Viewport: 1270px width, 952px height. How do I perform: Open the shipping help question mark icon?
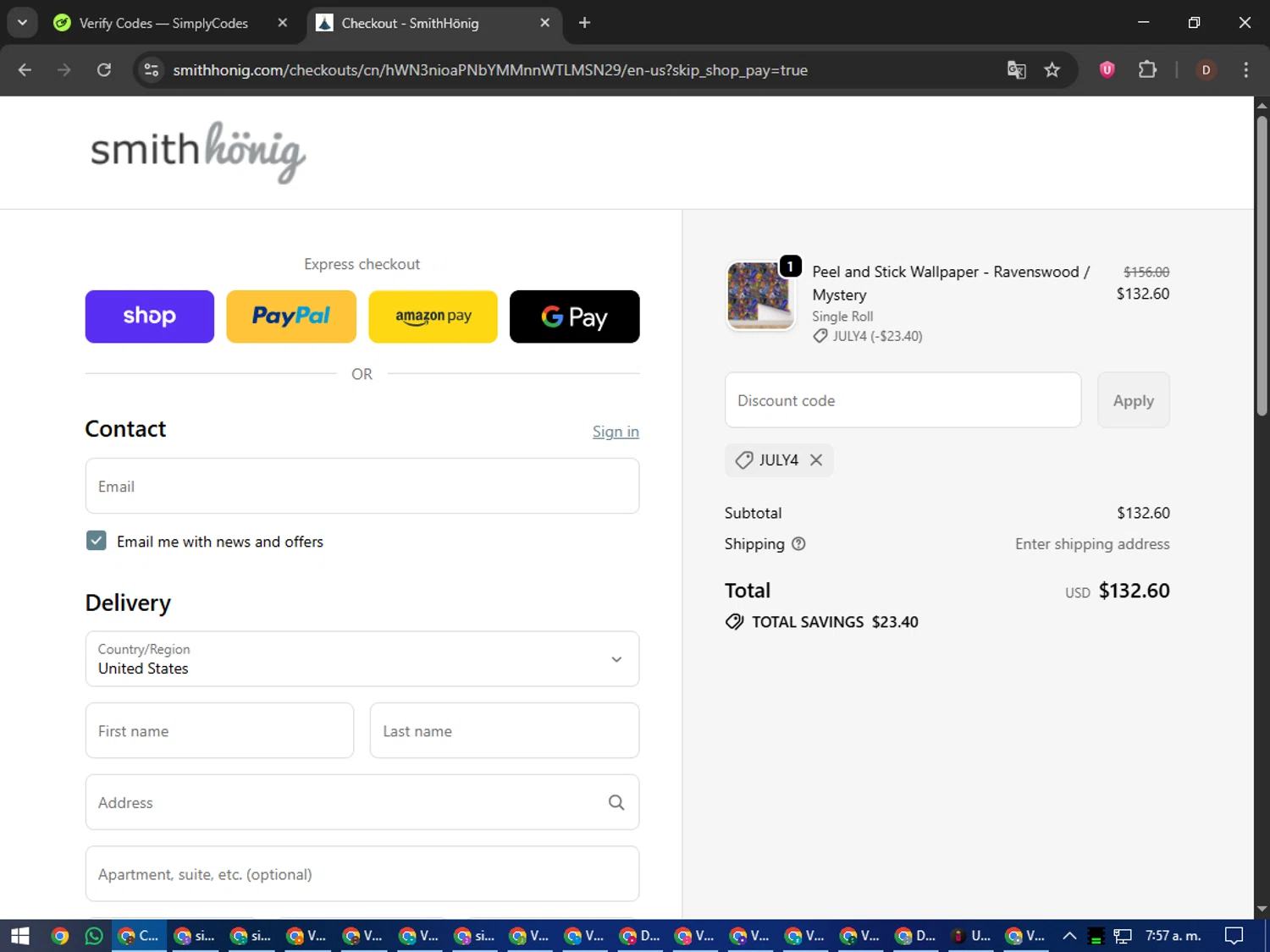(x=798, y=544)
